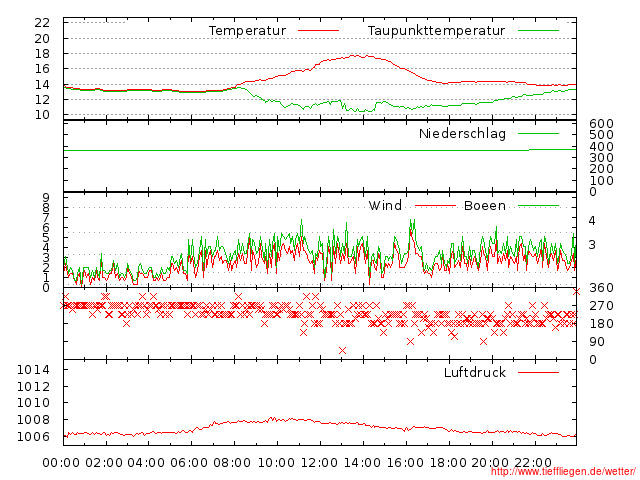This screenshot has height=480, width=640.
Task: Click the Boeen legend label
Action: point(484,205)
